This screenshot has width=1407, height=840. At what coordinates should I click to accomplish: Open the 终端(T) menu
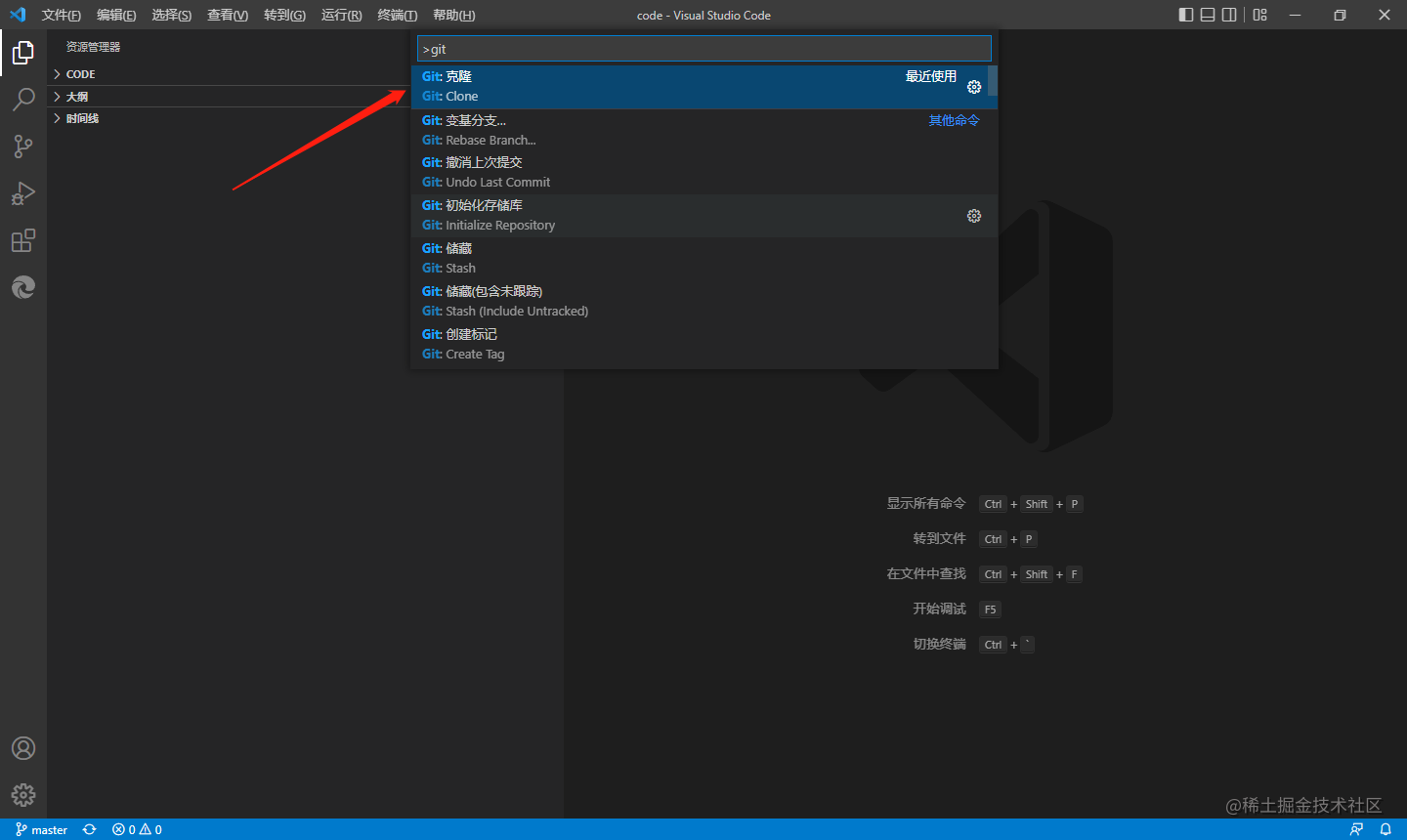[397, 15]
